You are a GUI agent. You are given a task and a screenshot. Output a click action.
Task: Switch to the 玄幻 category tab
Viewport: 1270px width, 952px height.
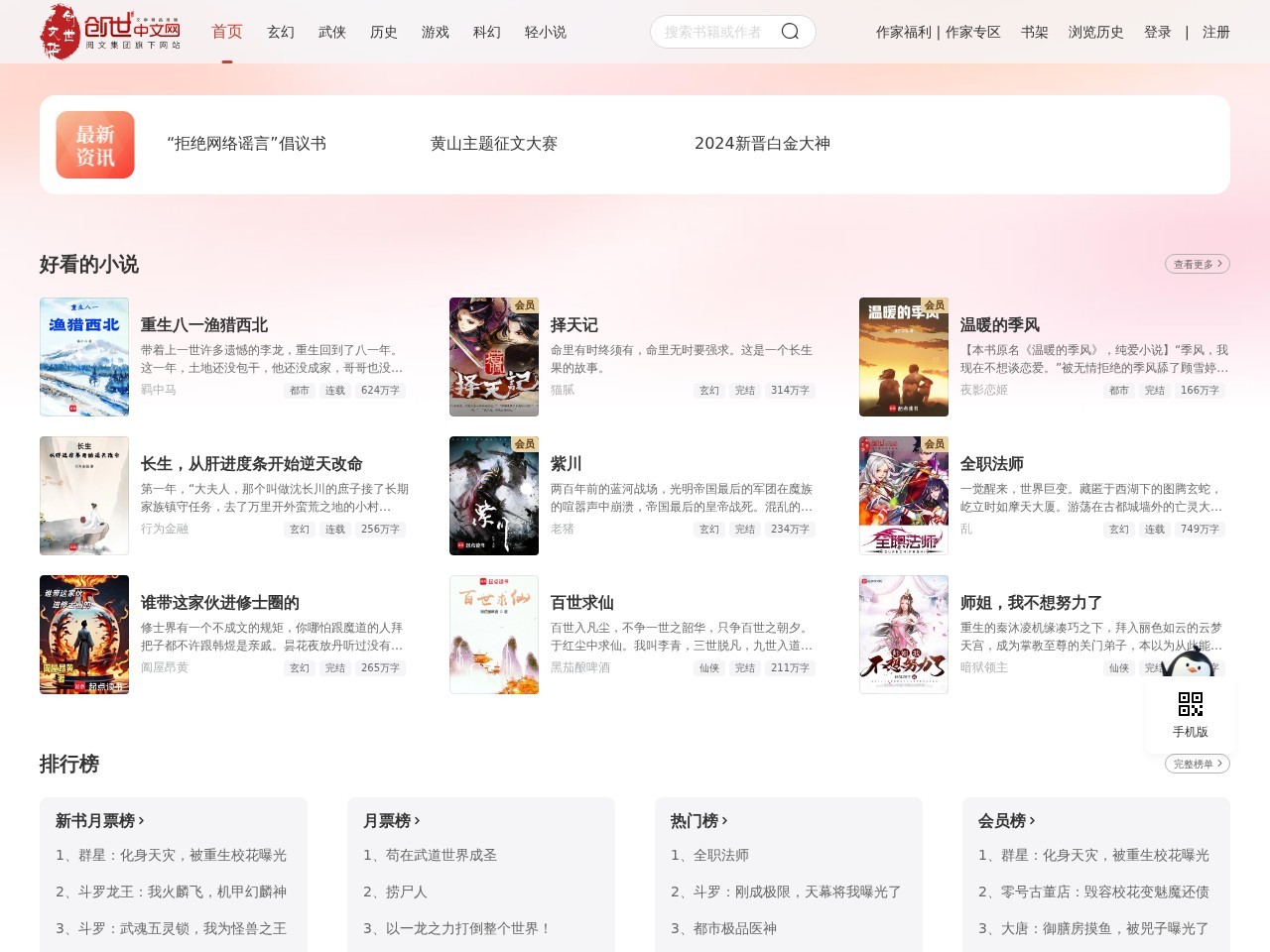tap(281, 32)
